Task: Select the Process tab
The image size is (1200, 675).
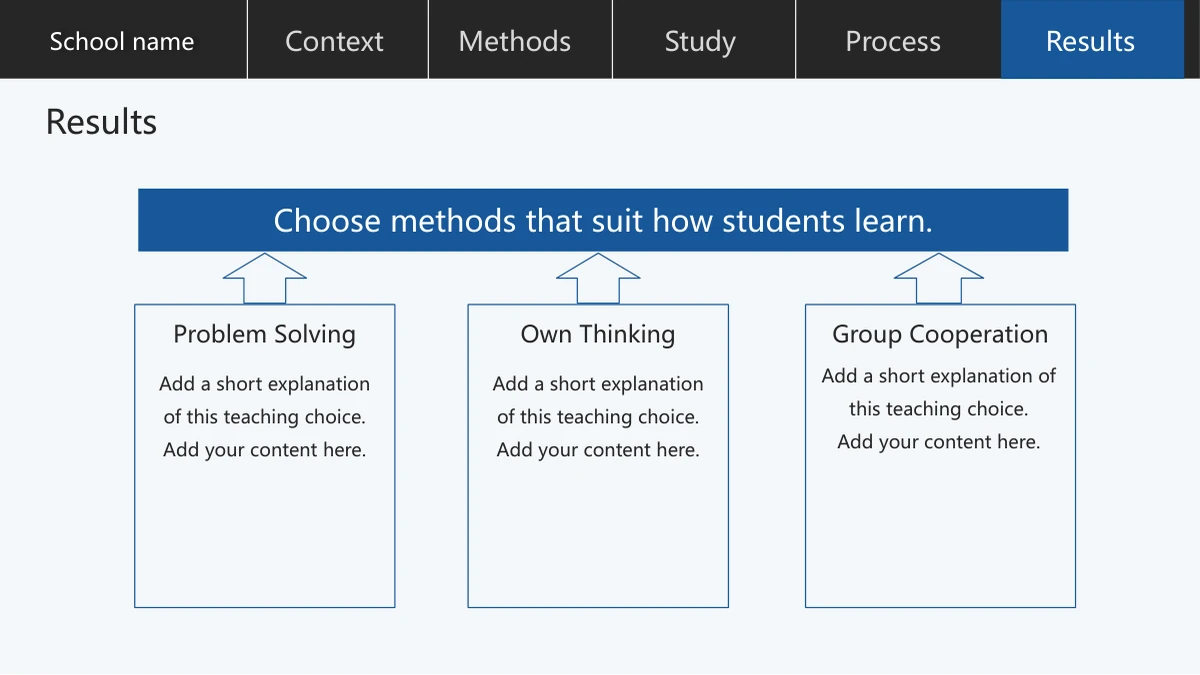Action: coord(898,40)
